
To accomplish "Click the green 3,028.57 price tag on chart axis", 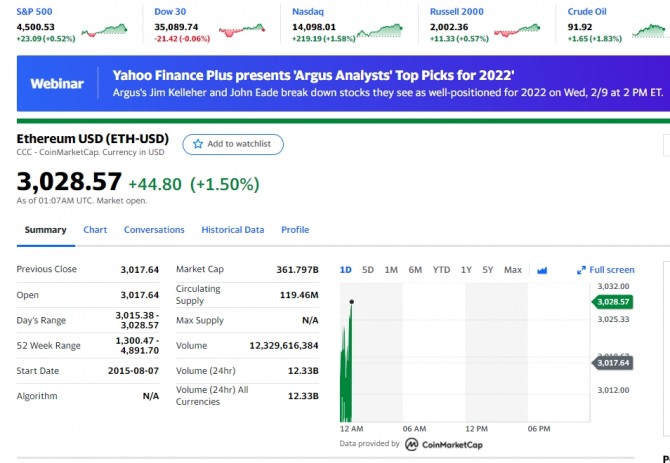I will (612, 302).
